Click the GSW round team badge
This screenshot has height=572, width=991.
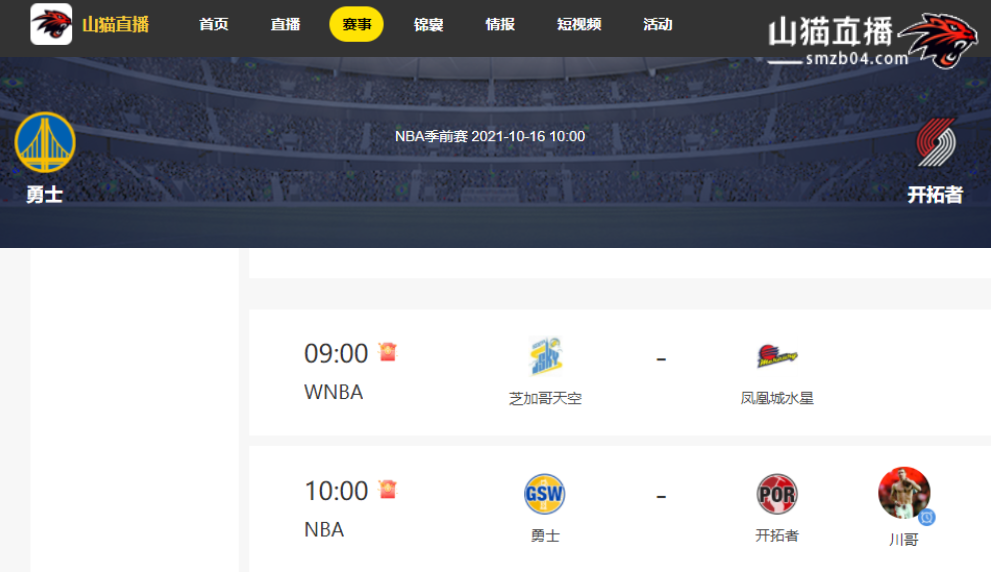click(x=545, y=494)
